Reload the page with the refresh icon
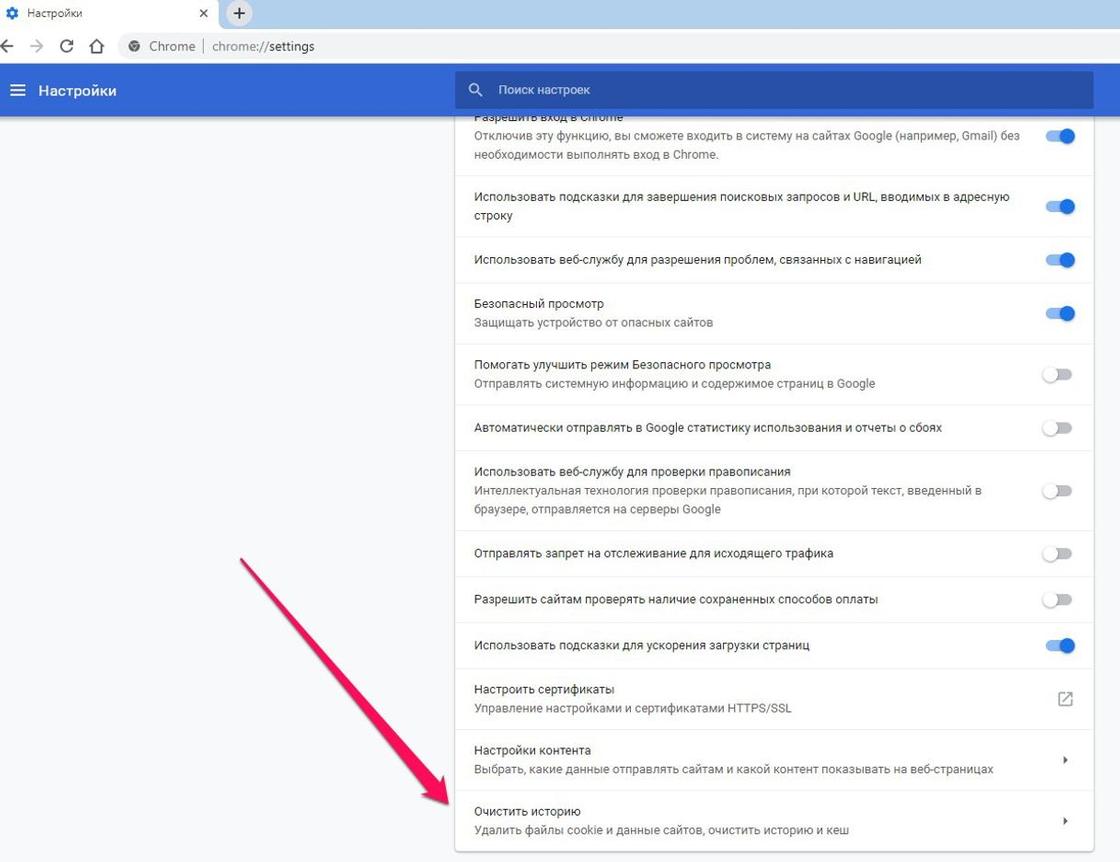Screen dimensions: 1120x862 [66, 46]
